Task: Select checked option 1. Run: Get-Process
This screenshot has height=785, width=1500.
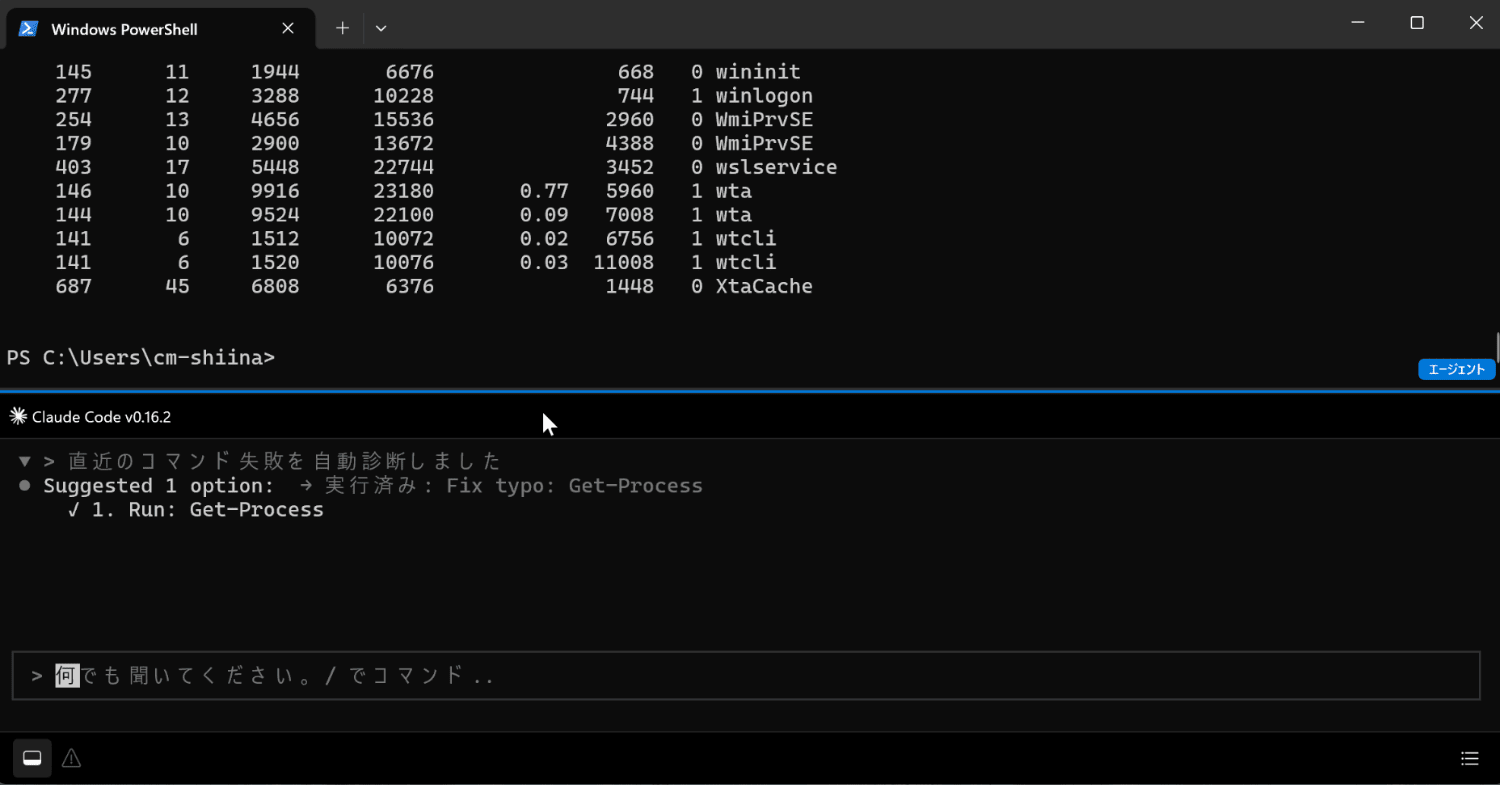Action: 196,509
